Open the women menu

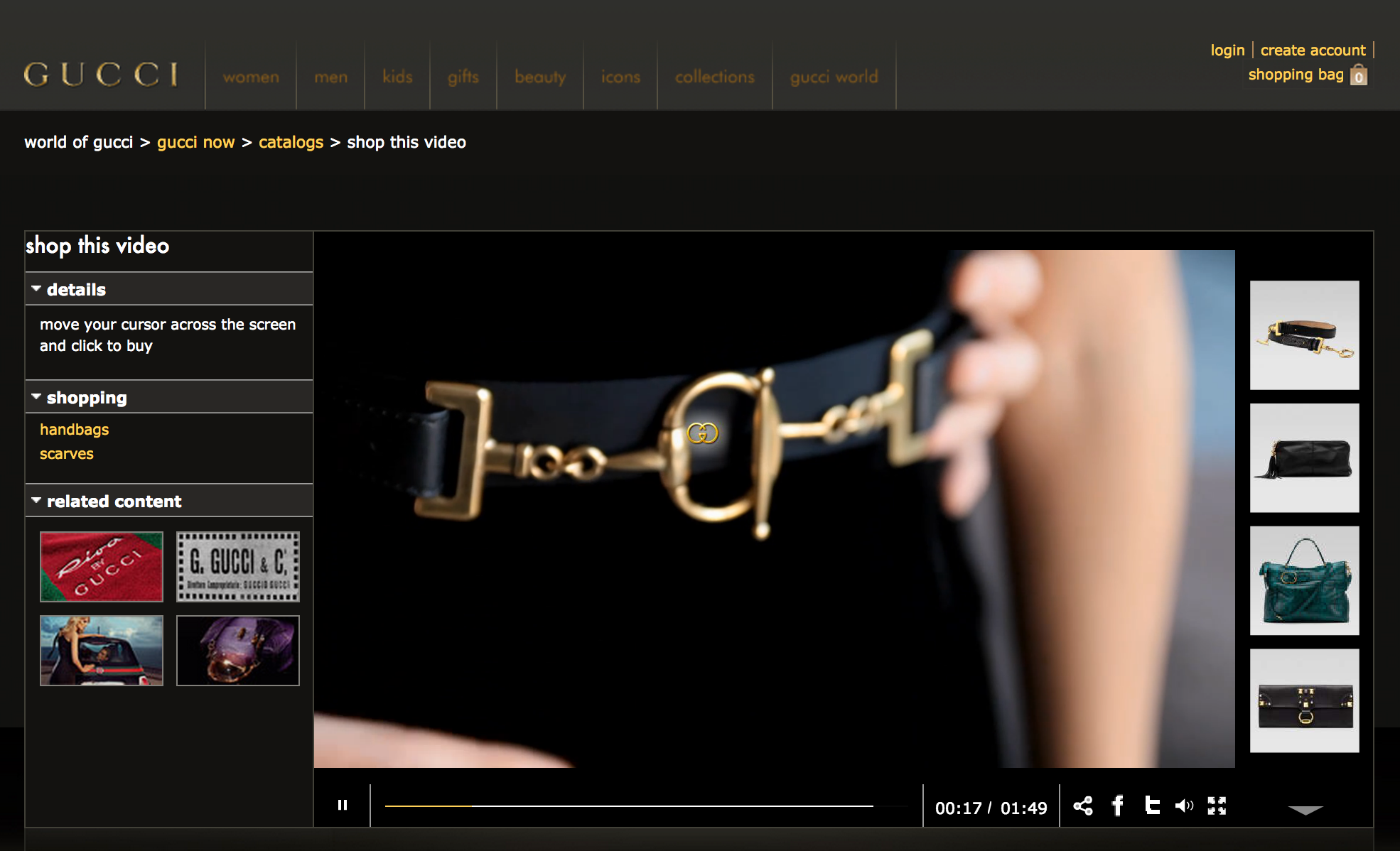(x=250, y=76)
